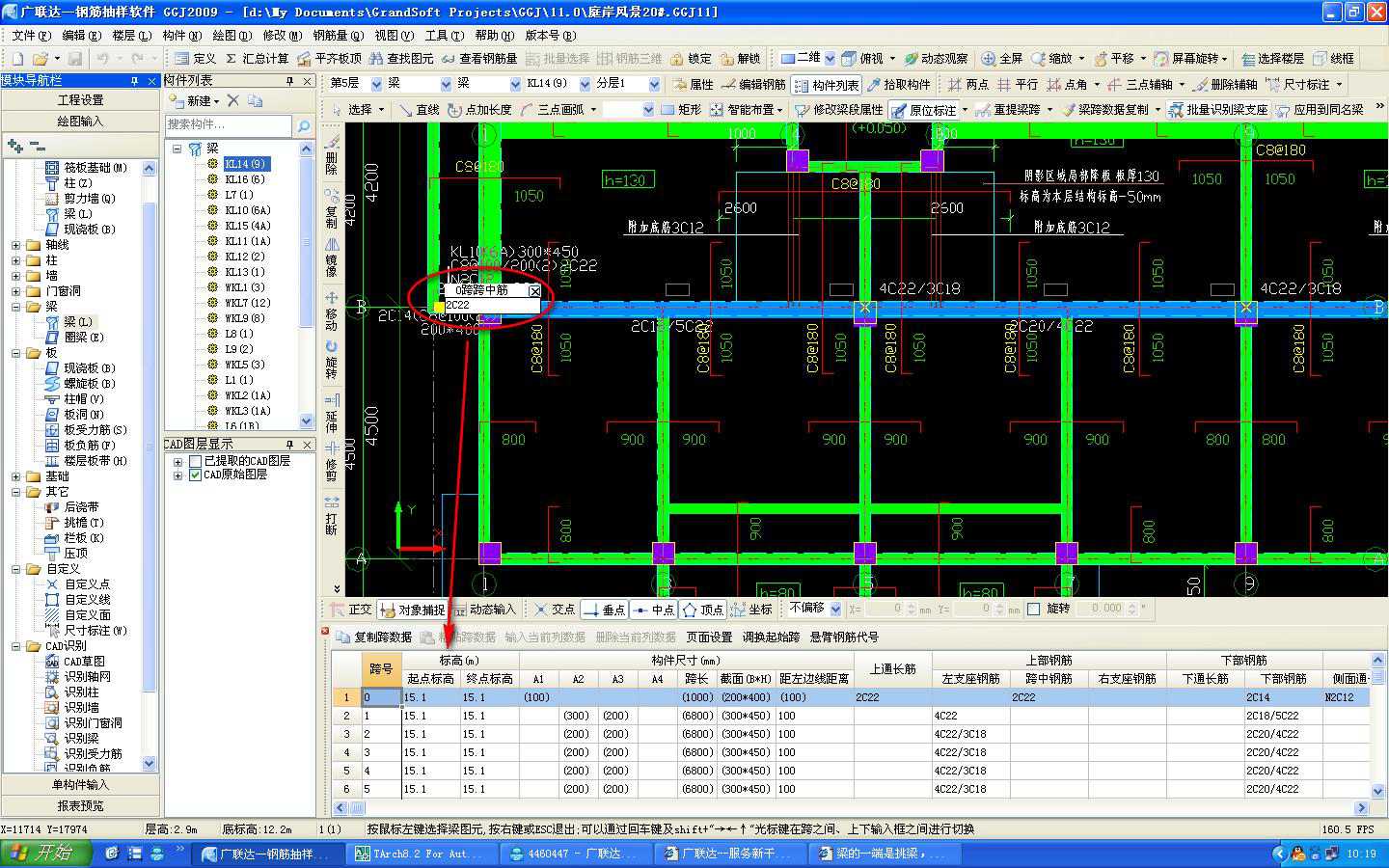Open 选择楼层 floor selection
1389x868 pixels.
(1272, 58)
